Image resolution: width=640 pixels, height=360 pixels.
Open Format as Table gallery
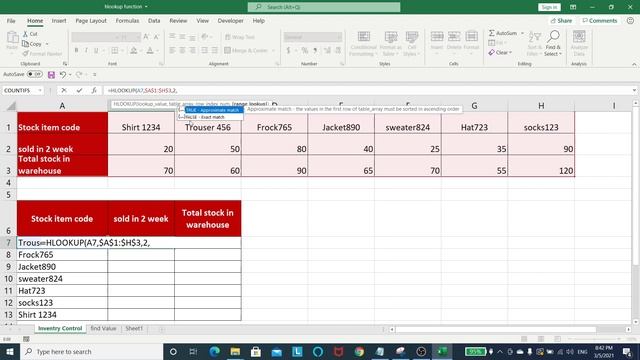pos(391,43)
